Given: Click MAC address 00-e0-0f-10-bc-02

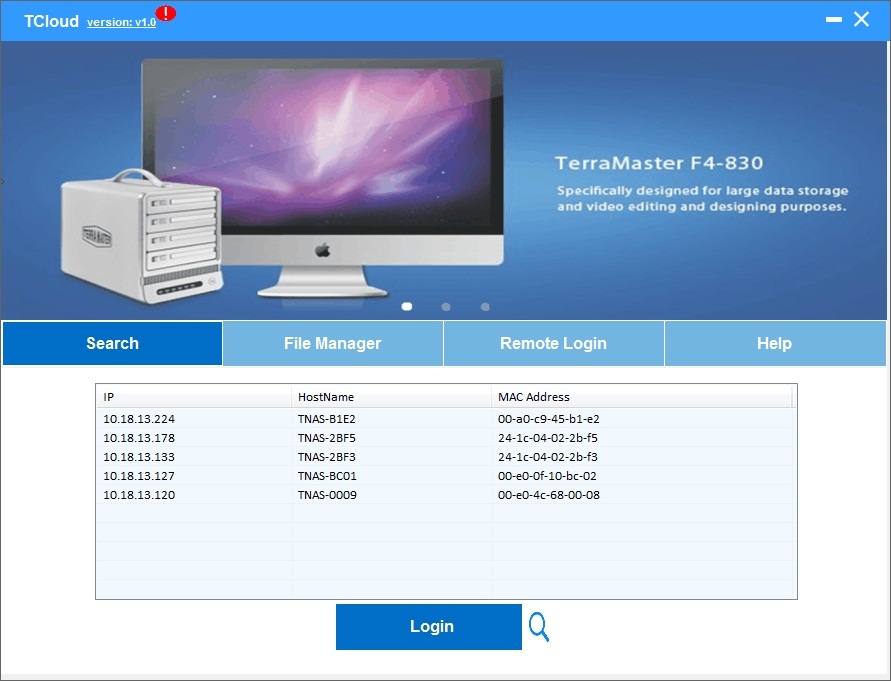Looking at the screenshot, I should click(x=547, y=476).
